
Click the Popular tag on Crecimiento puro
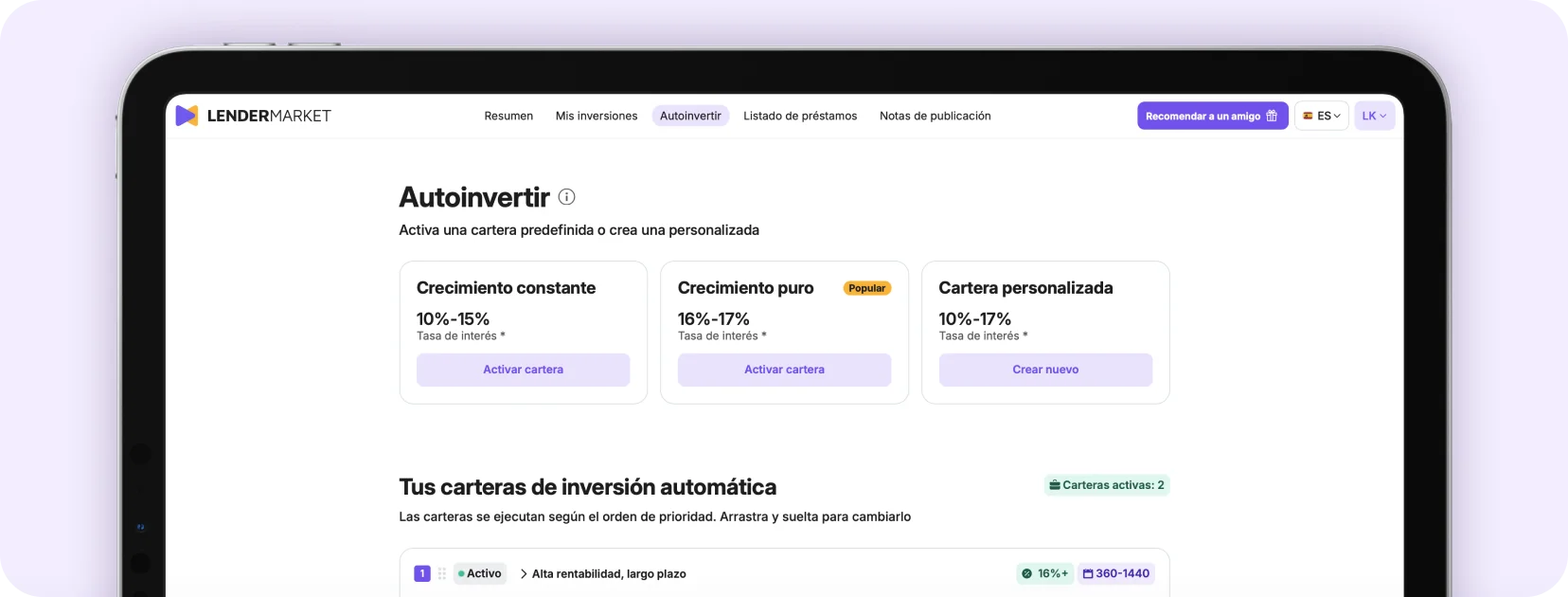coord(866,288)
